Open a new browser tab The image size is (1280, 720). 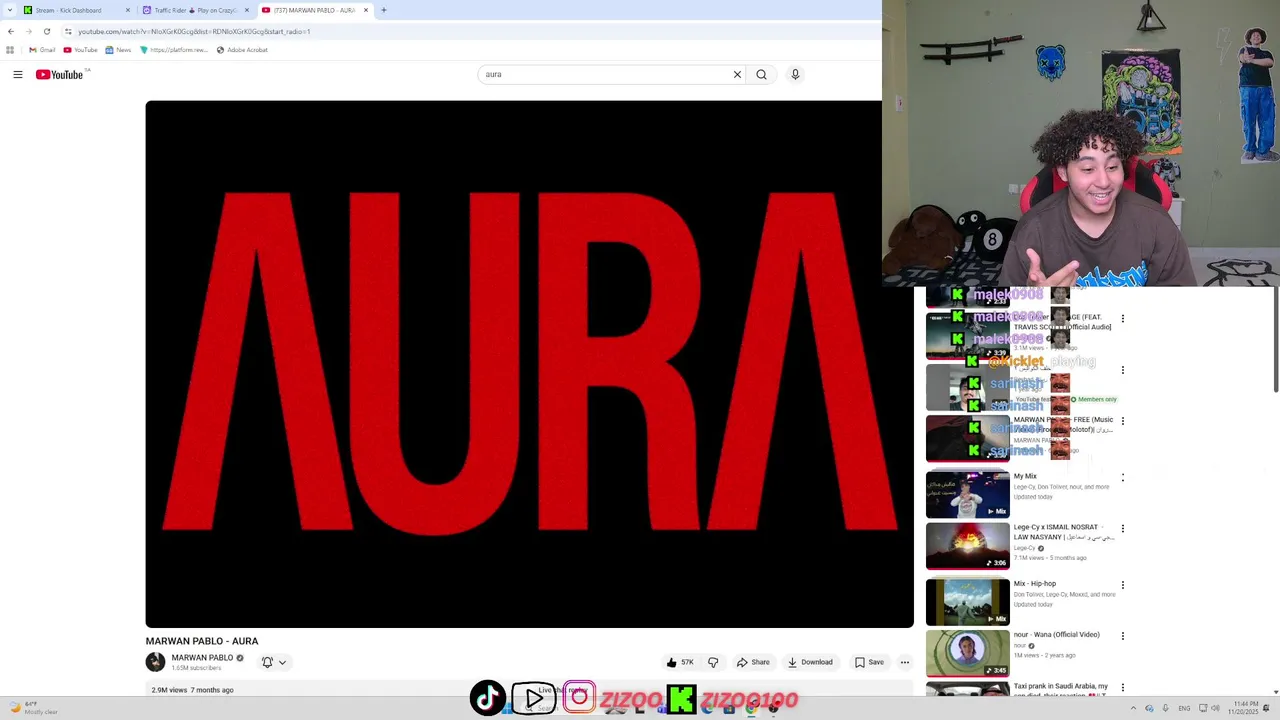384,10
